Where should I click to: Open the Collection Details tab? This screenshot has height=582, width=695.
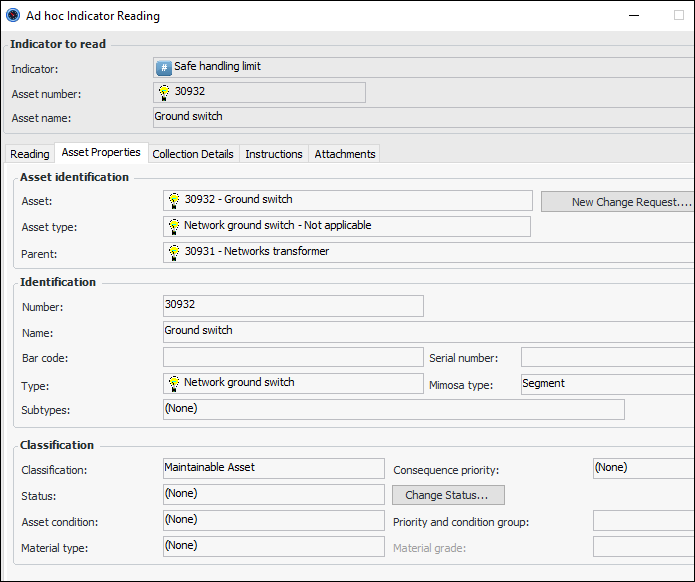(x=193, y=154)
